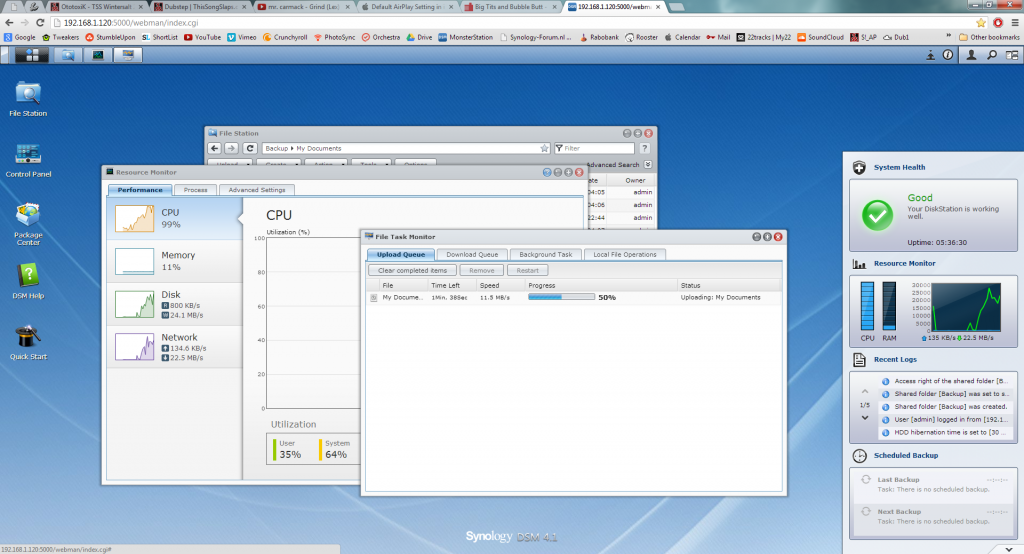Select the Local File Operations tab

(624, 255)
